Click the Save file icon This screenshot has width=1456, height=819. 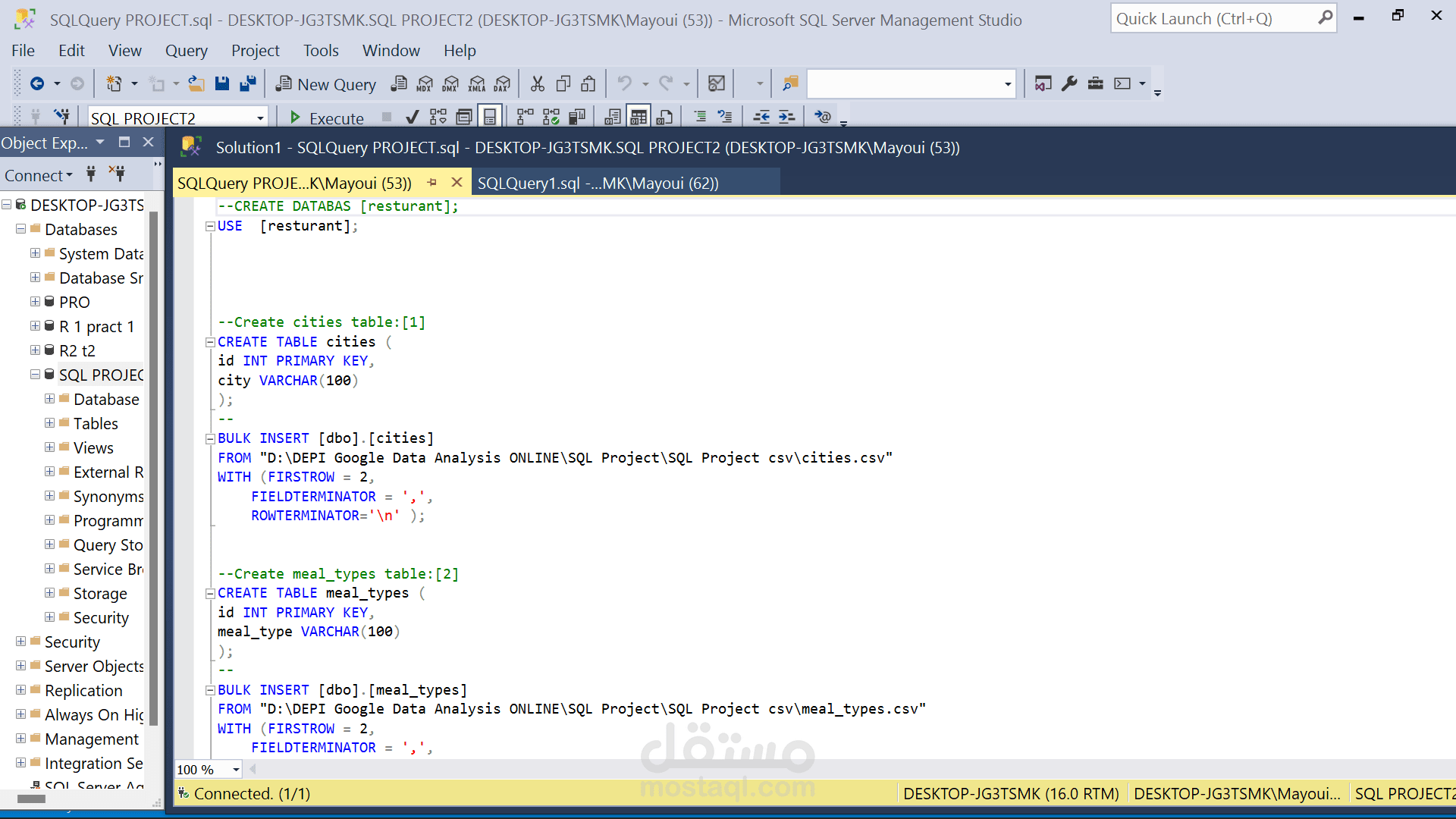pos(222,84)
